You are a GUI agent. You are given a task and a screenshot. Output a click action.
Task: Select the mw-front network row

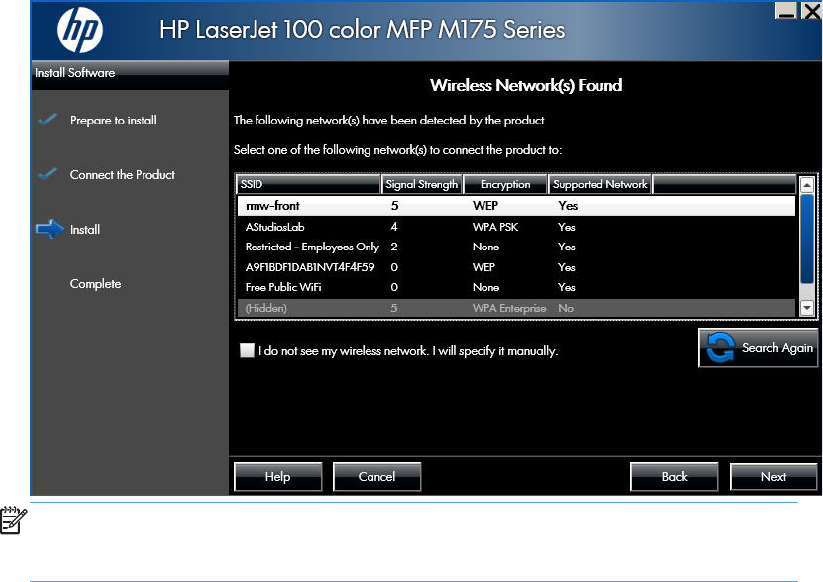(515, 206)
